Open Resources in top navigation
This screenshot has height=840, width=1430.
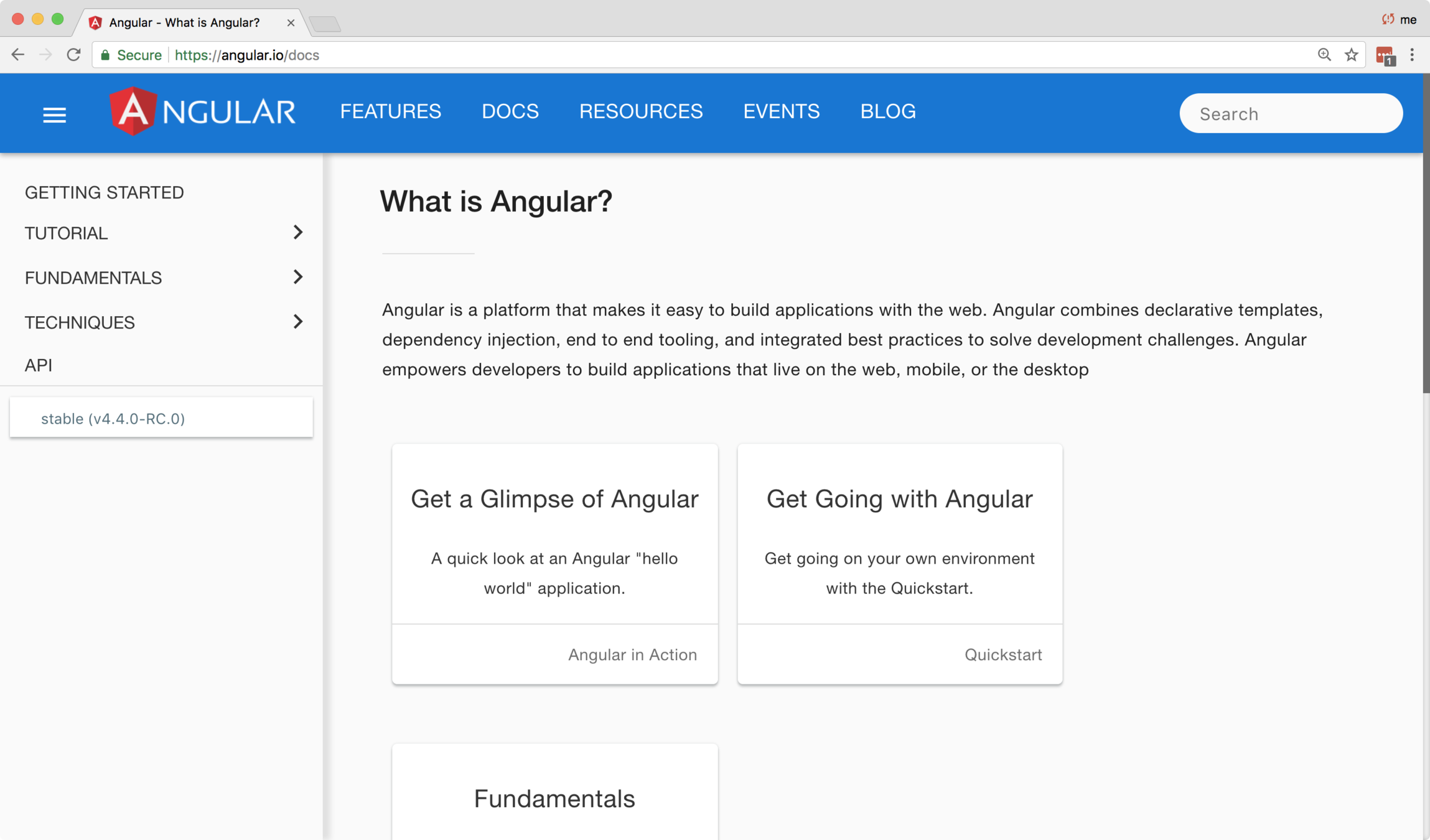click(640, 111)
